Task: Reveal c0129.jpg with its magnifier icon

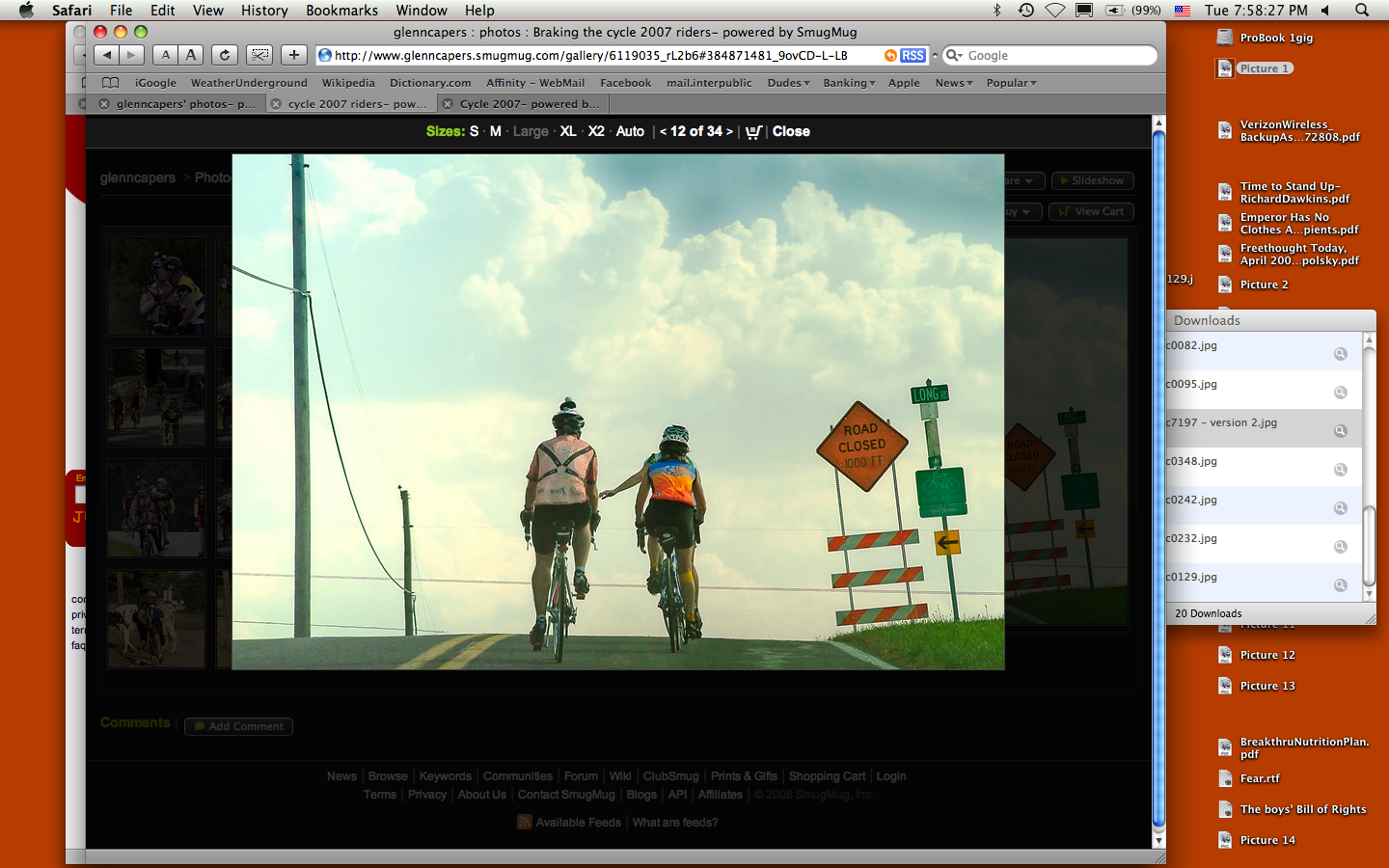Action: (x=1340, y=585)
